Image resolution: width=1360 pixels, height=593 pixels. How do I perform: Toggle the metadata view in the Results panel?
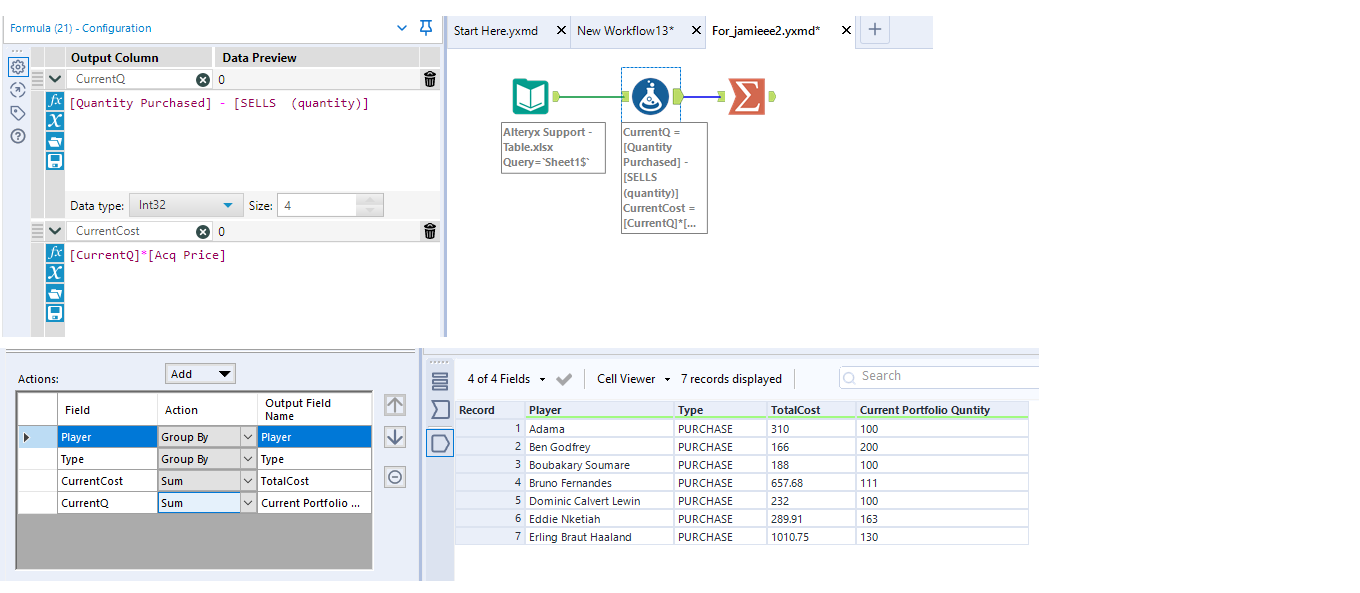441,380
